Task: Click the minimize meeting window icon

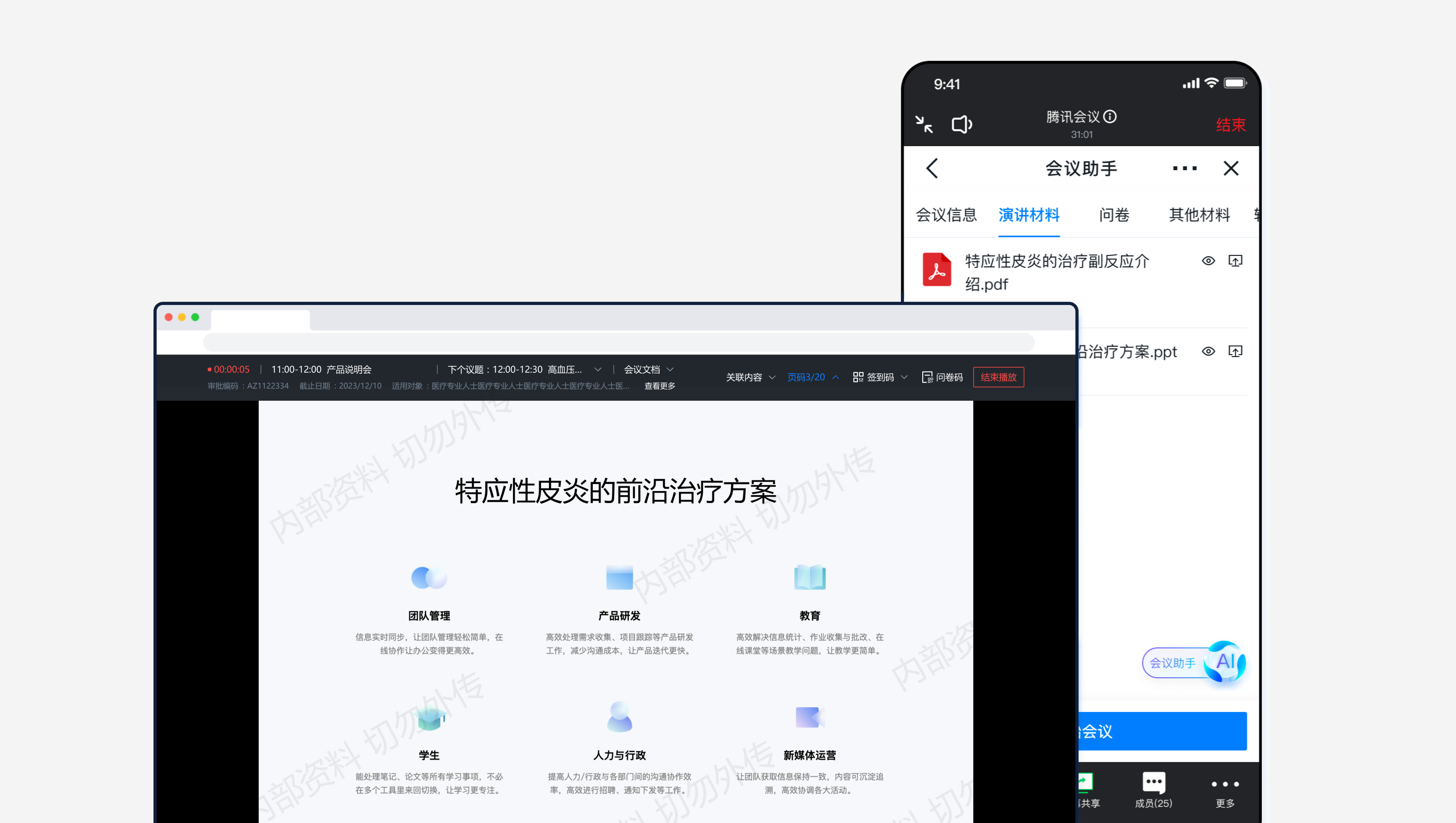Action: pos(924,124)
